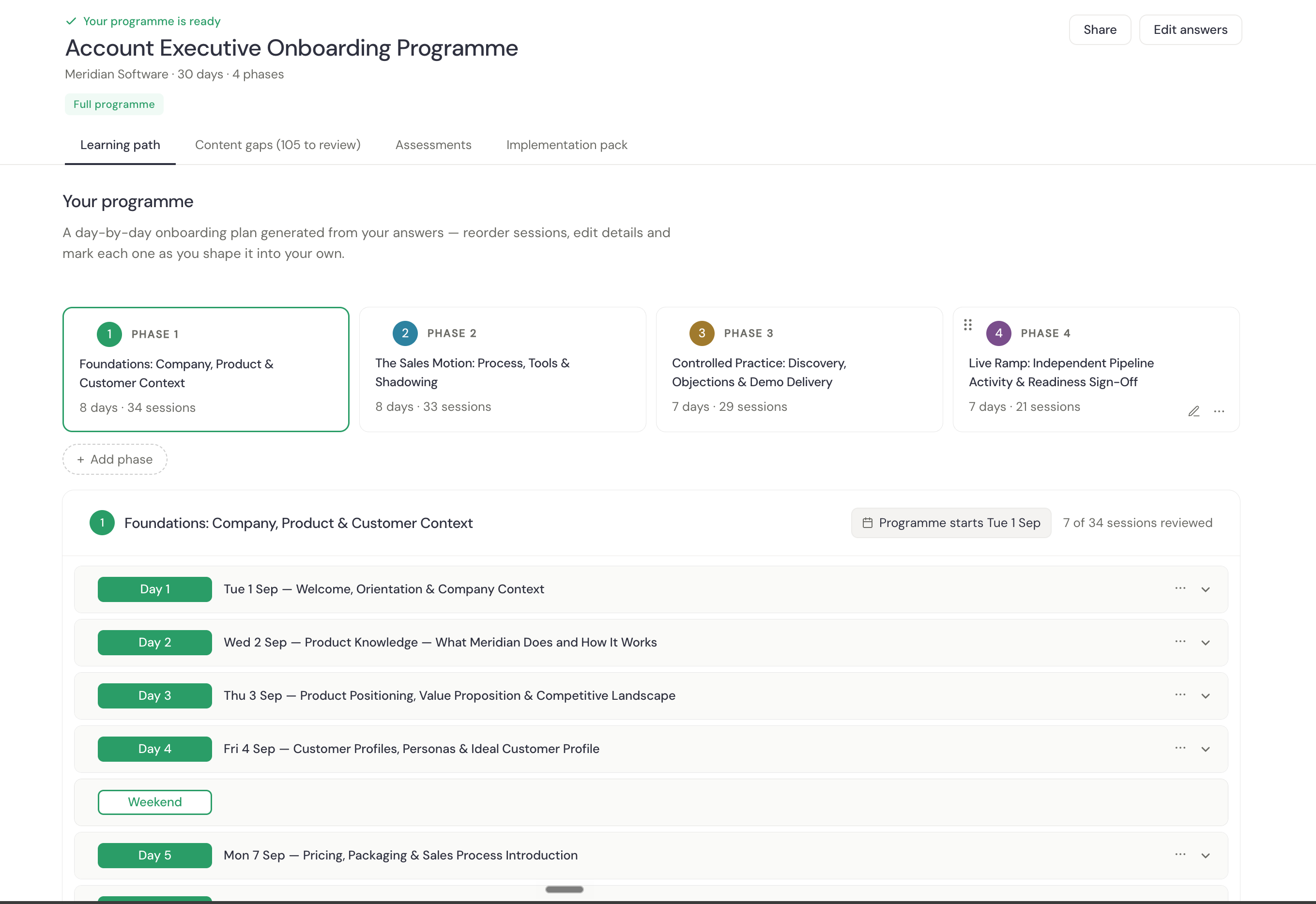
Task: Click the green checkmark beside programme ready
Action: 71,21
